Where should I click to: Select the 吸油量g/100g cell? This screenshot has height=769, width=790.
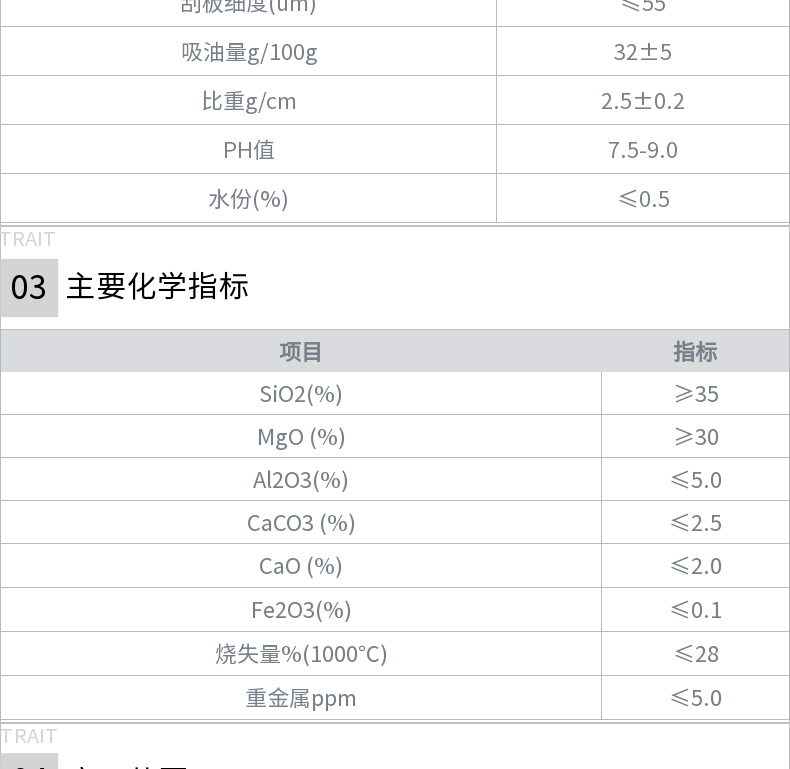coord(248,51)
